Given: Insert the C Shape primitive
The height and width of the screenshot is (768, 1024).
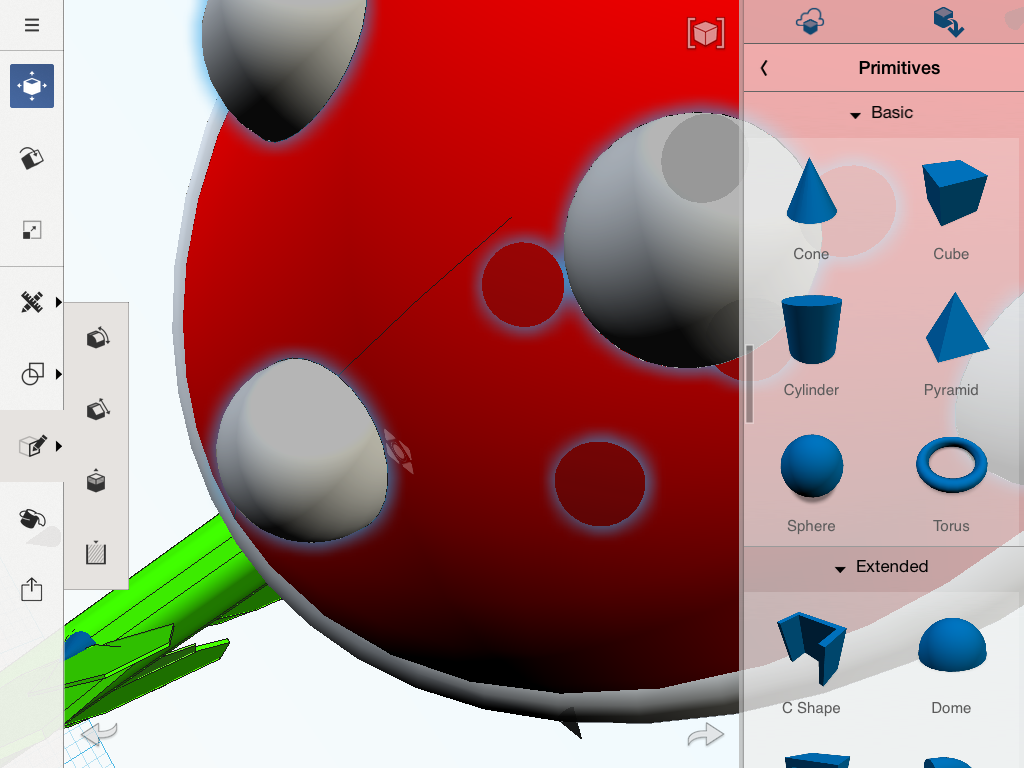Looking at the screenshot, I should (811, 663).
